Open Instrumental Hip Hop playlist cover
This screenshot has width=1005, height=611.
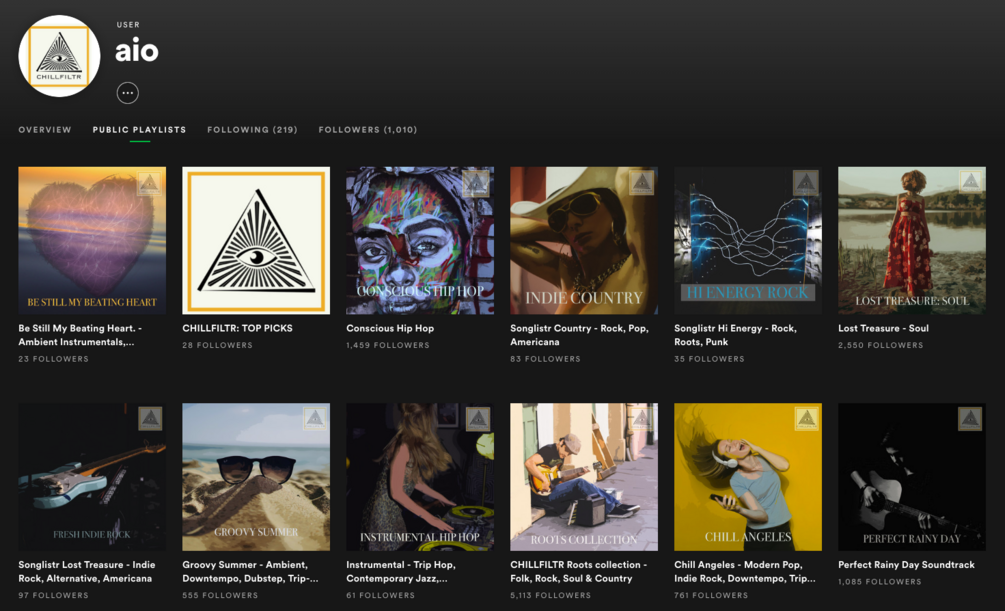(x=420, y=477)
